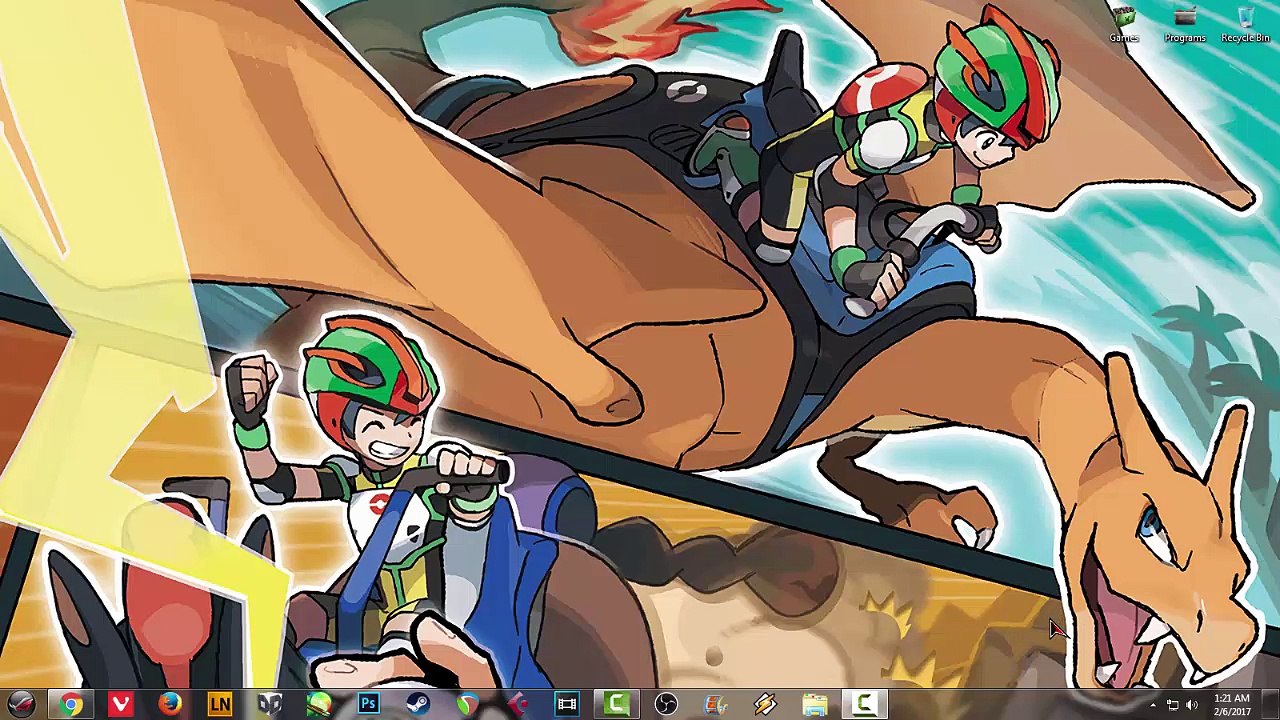Open Windows File Explorer from taskbar
1280x720 pixels.
815,705
